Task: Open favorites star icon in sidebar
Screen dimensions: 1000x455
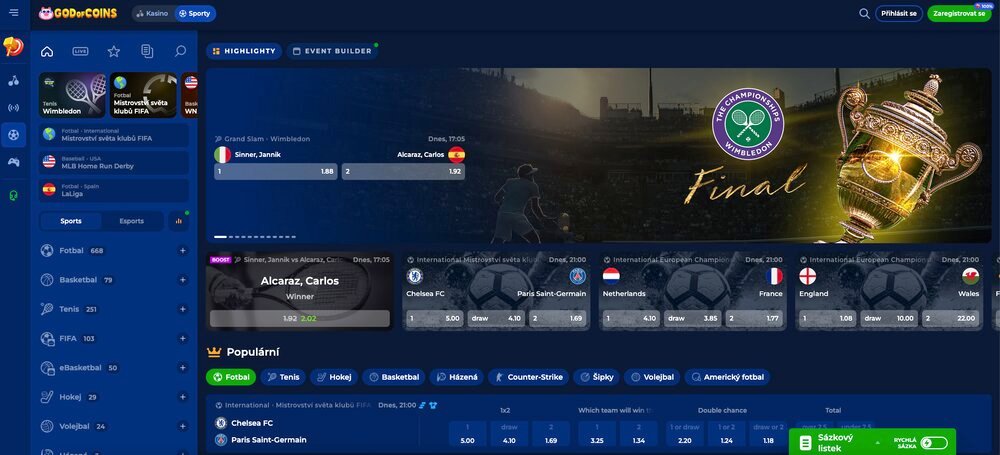Action: 113,51
